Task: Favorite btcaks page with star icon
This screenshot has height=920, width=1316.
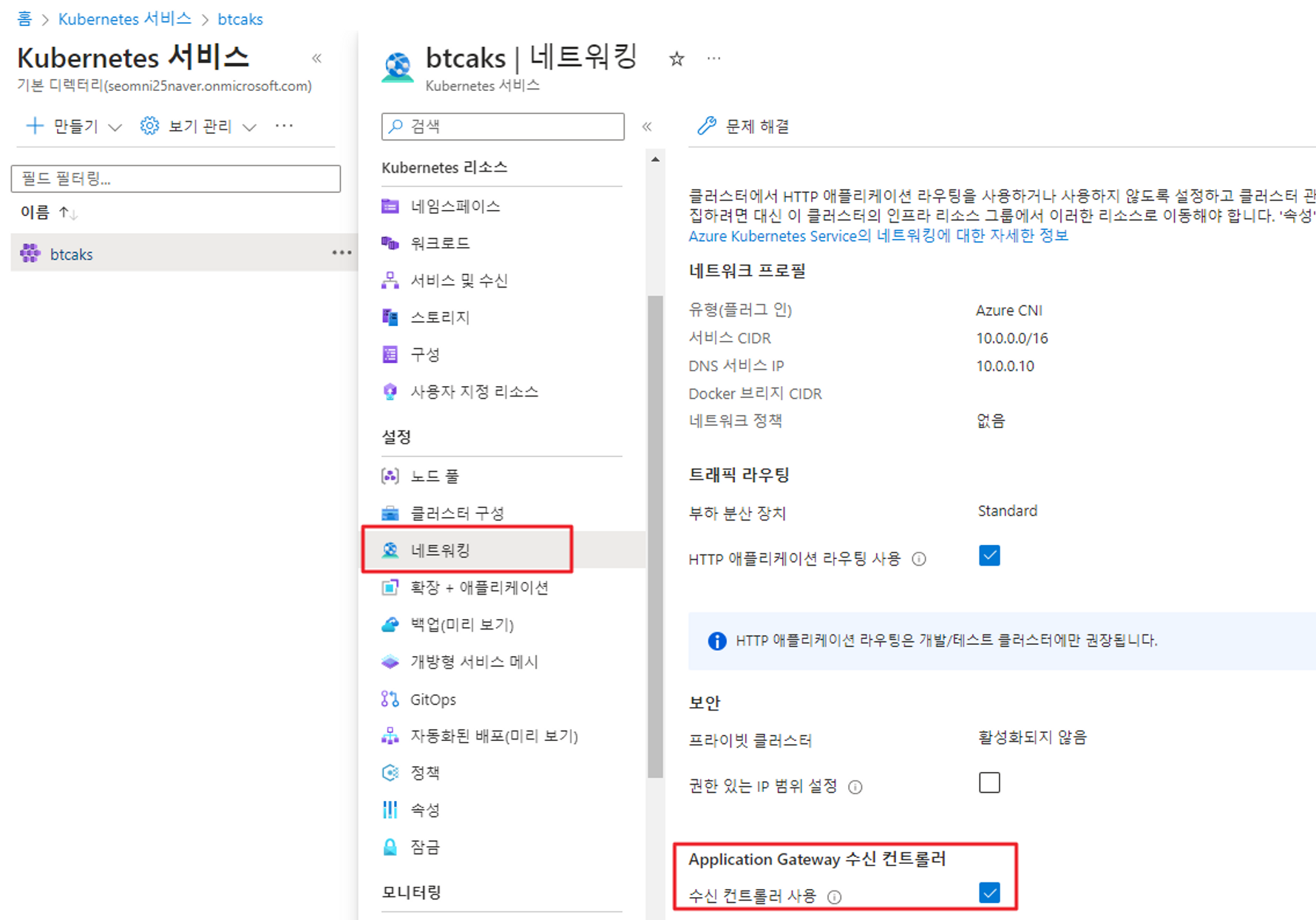Action: click(x=676, y=58)
